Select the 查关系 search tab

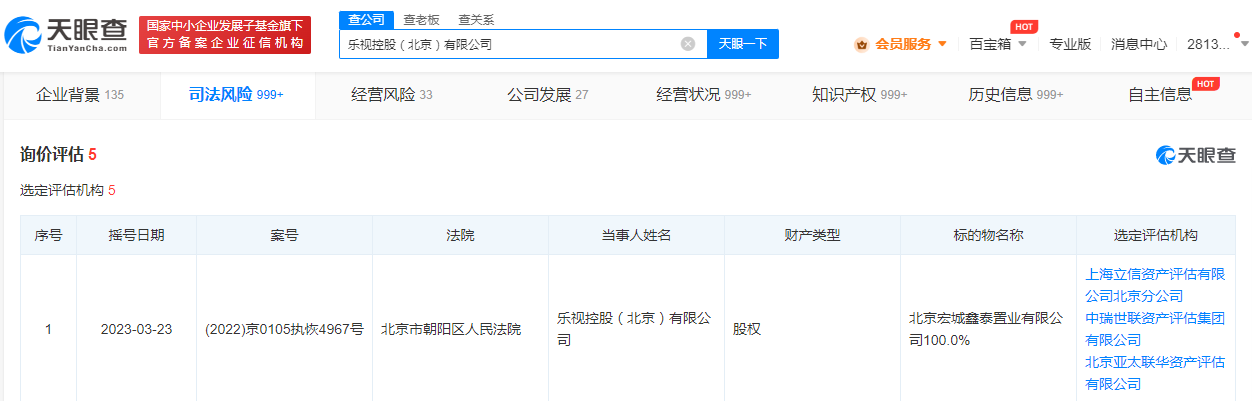coord(476,20)
